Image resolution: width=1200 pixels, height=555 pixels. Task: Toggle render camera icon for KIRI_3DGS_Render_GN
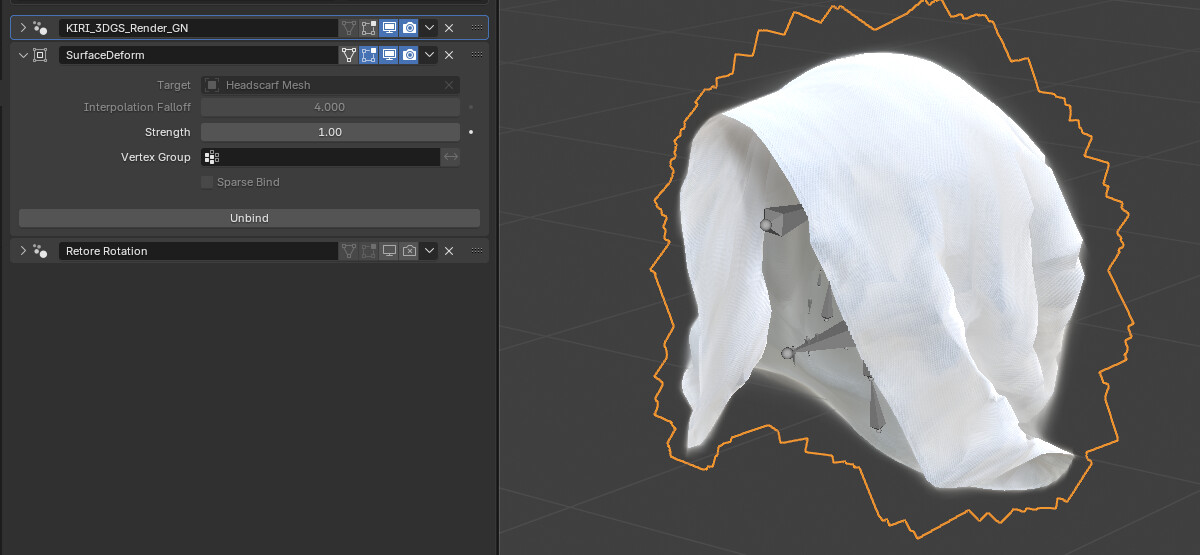[x=409, y=28]
